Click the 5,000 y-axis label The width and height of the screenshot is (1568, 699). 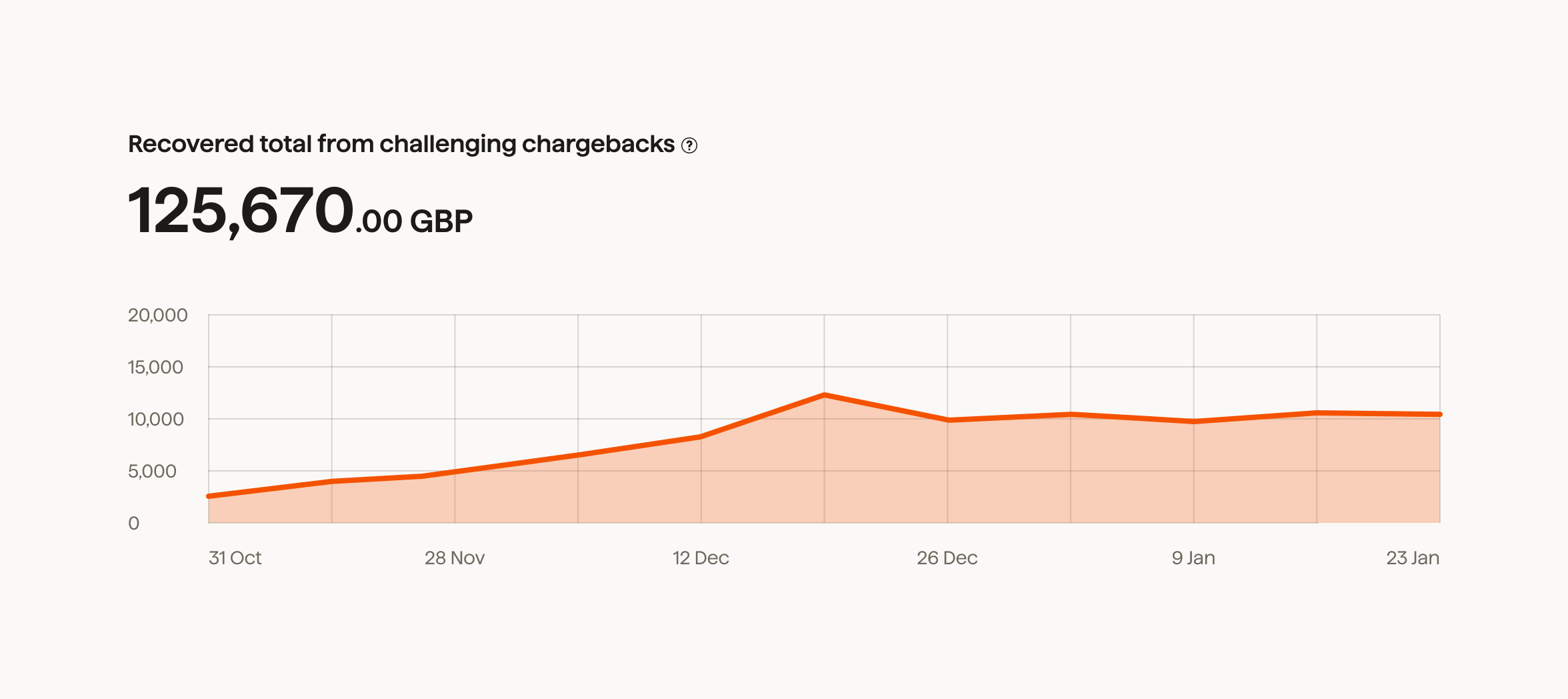click(x=152, y=472)
